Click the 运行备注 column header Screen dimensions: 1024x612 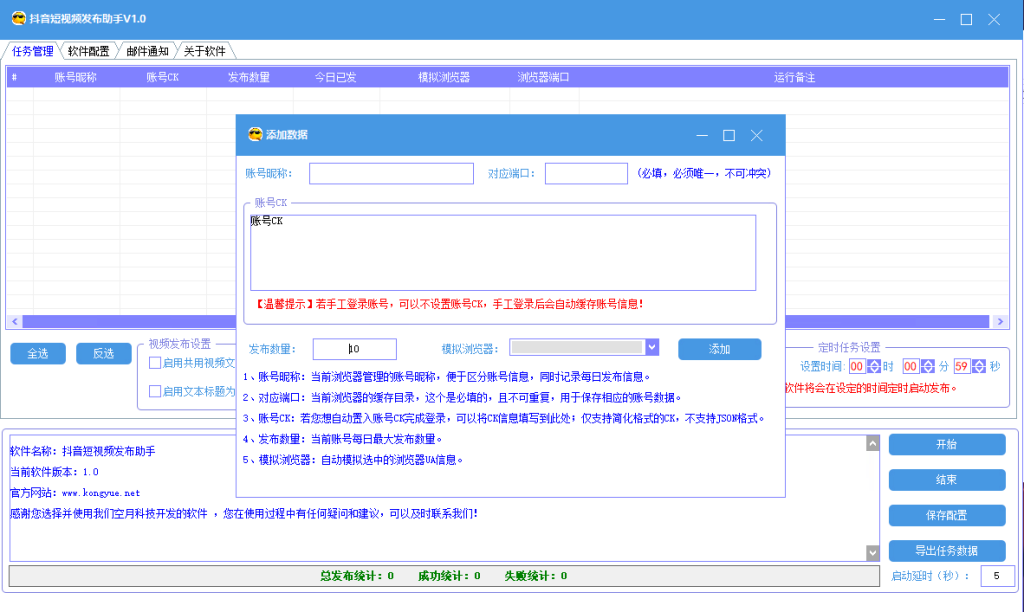(794, 77)
